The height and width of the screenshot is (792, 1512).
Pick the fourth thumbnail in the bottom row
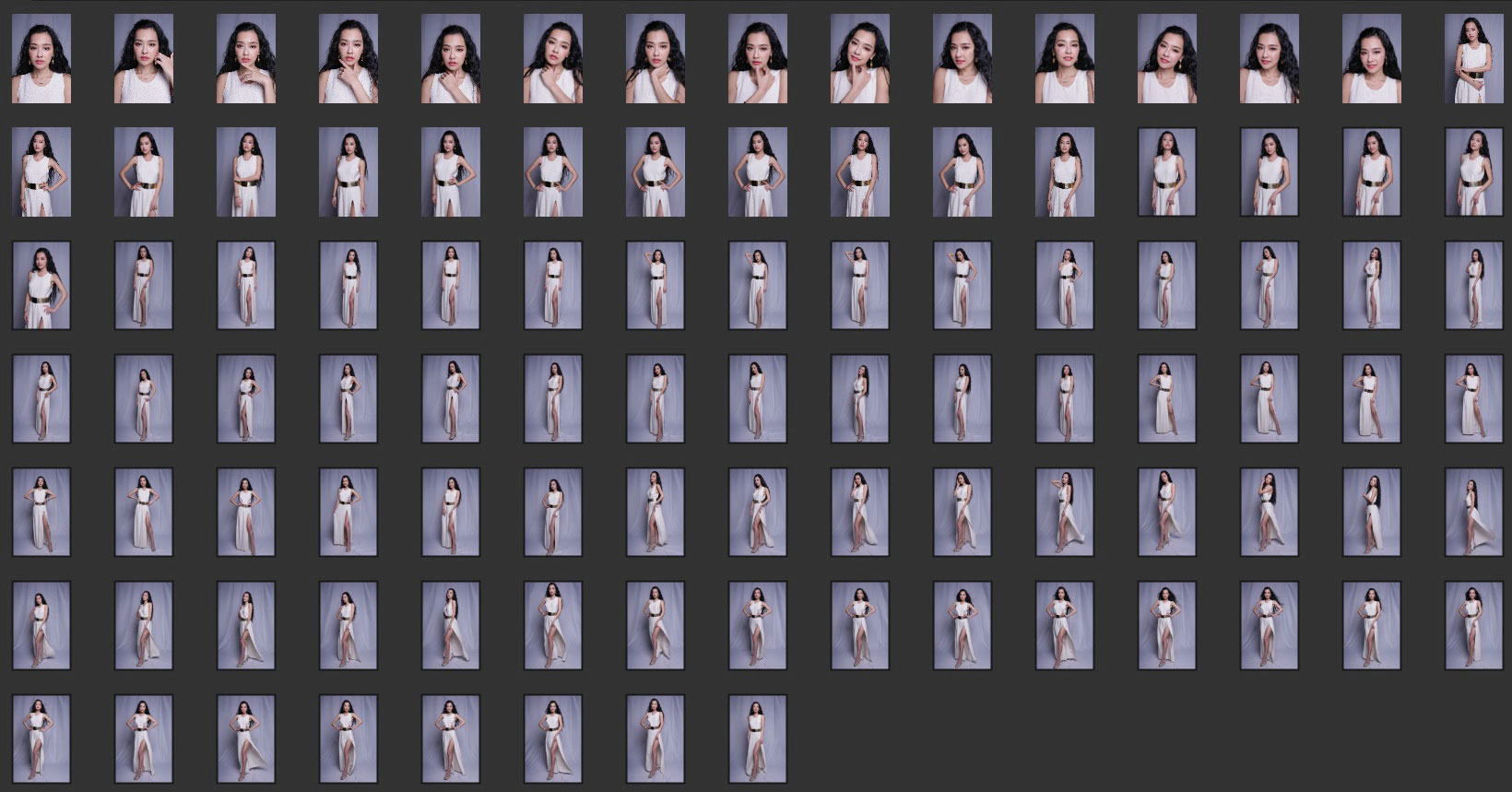tap(348, 740)
